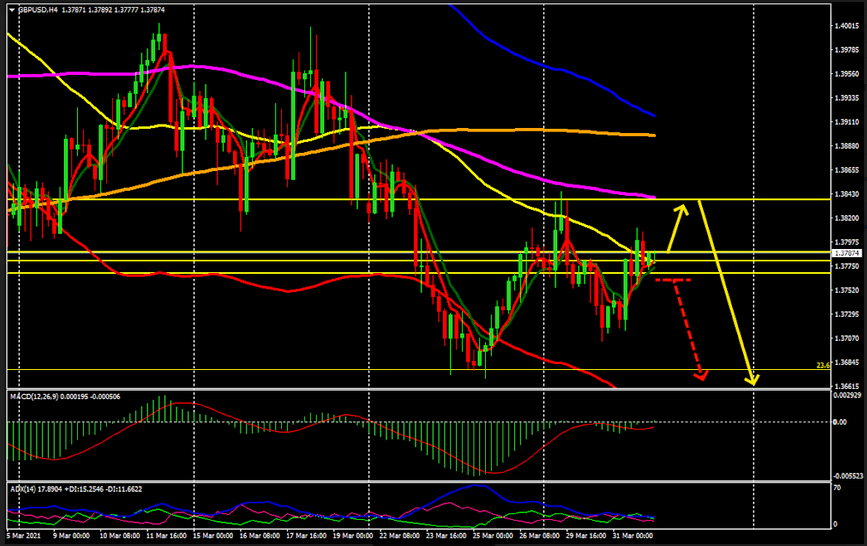This screenshot has height=546, width=867.
Task: Click price scale value 1.38430
Action: [x=847, y=194]
